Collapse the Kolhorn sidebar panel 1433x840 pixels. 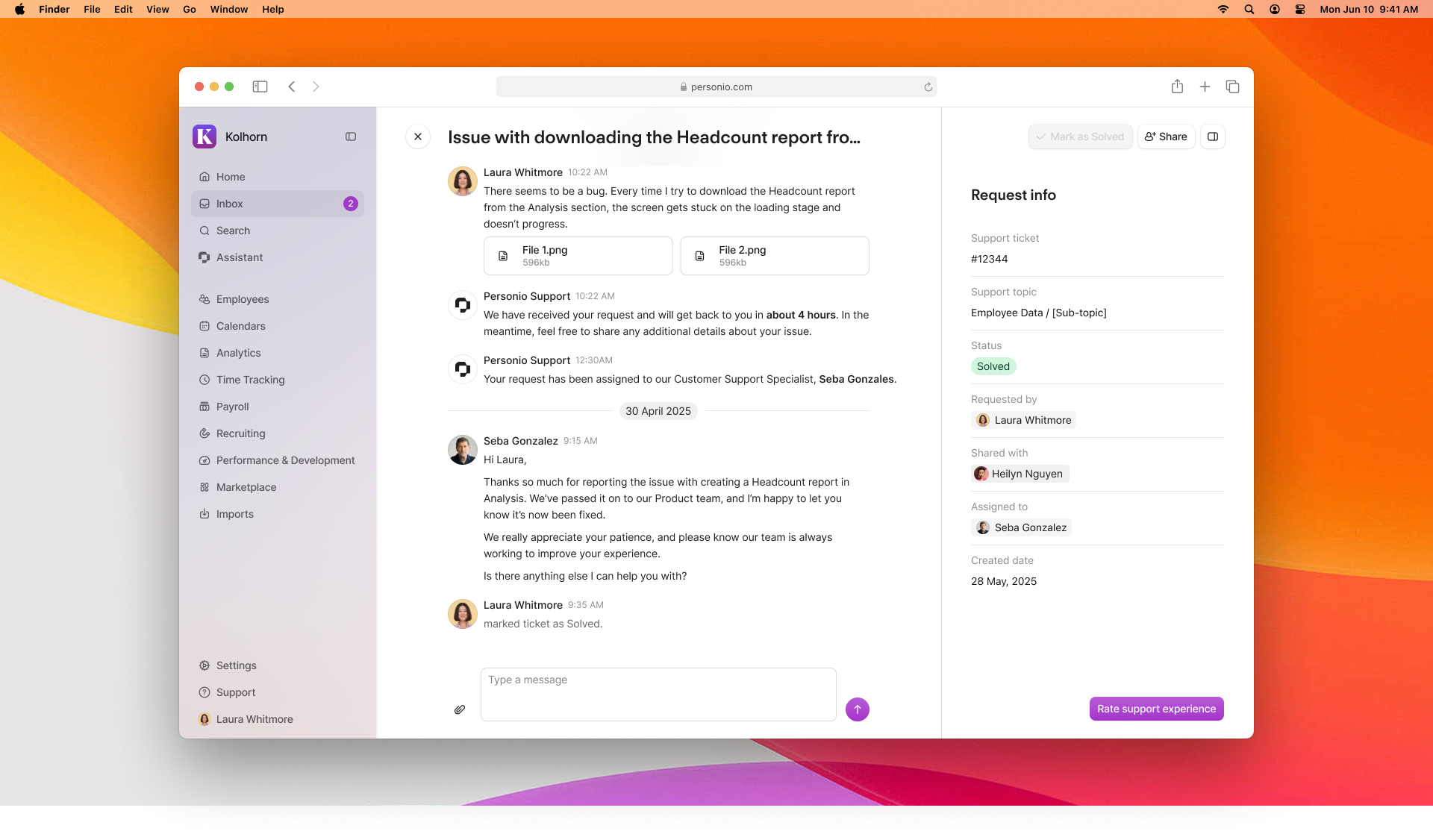351,137
